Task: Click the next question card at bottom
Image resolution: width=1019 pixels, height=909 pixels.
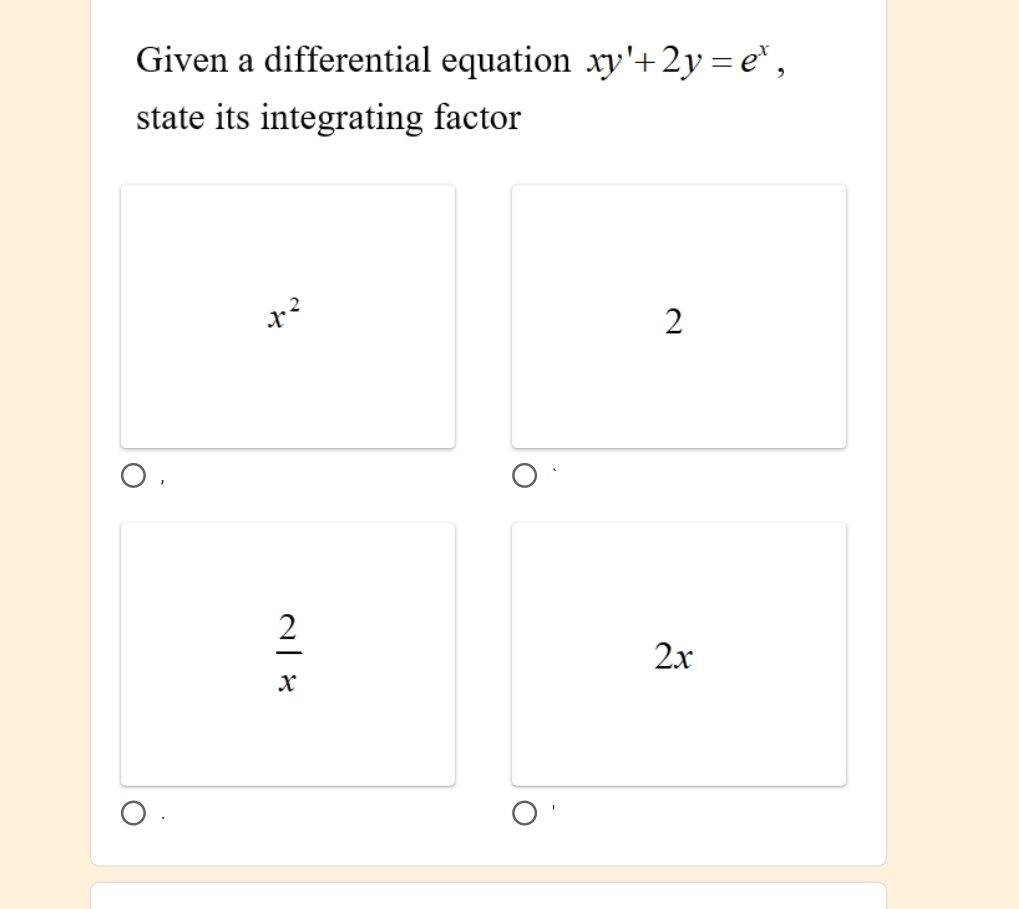Action: 488,896
